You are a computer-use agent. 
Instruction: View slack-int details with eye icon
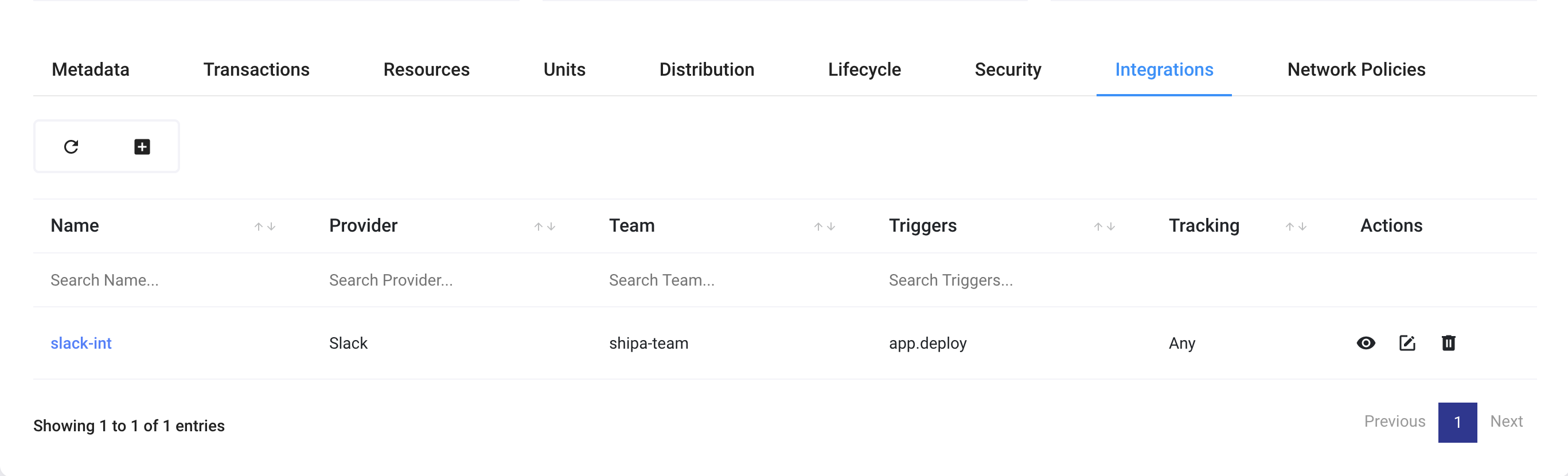point(1366,344)
